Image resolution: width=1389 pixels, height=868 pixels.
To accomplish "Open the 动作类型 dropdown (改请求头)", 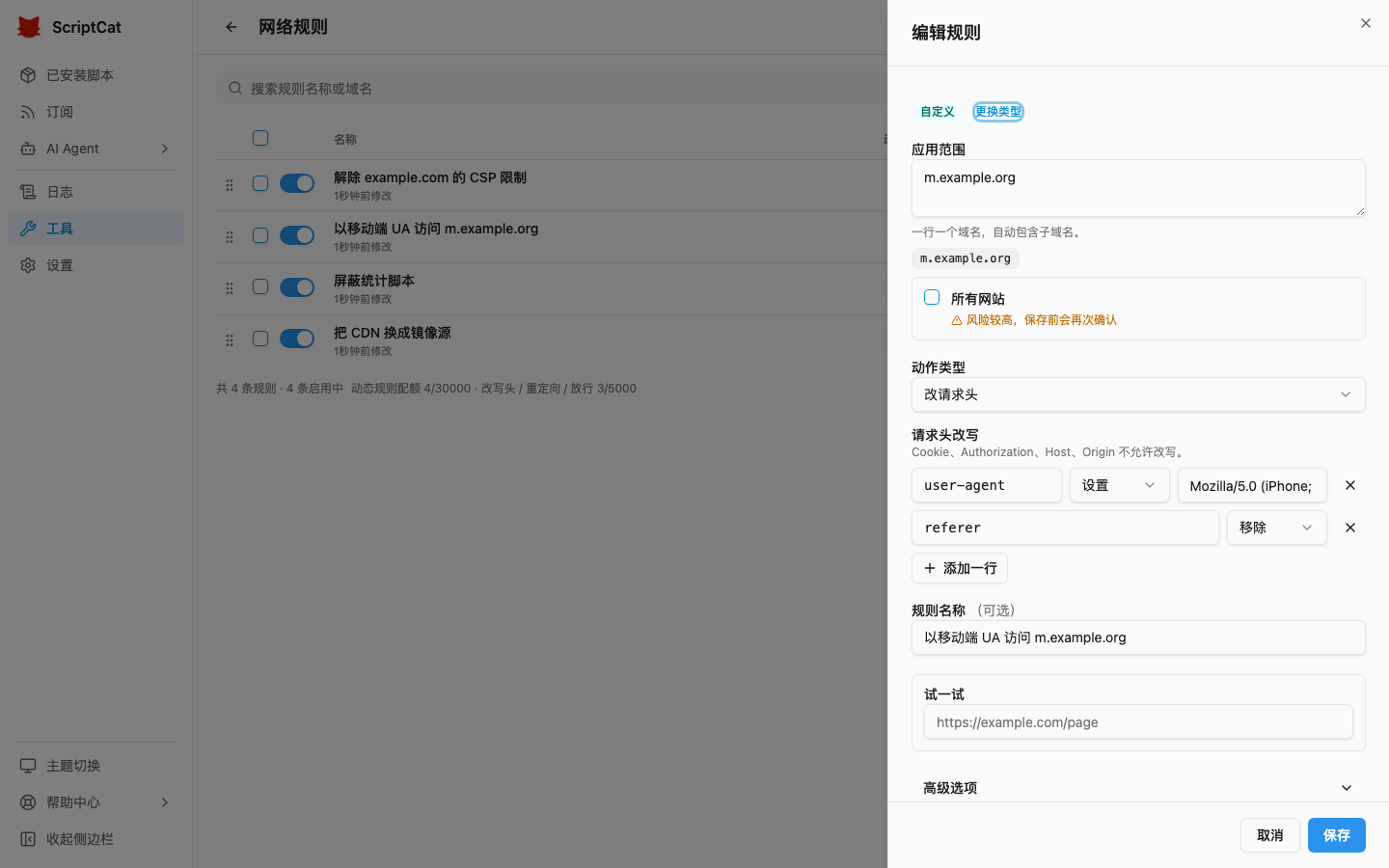I will click(x=1138, y=394).
